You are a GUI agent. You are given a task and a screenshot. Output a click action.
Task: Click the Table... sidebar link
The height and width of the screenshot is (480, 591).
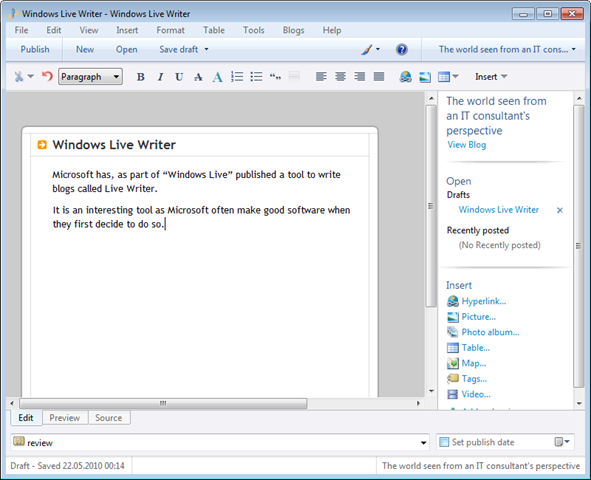point(476,347)
